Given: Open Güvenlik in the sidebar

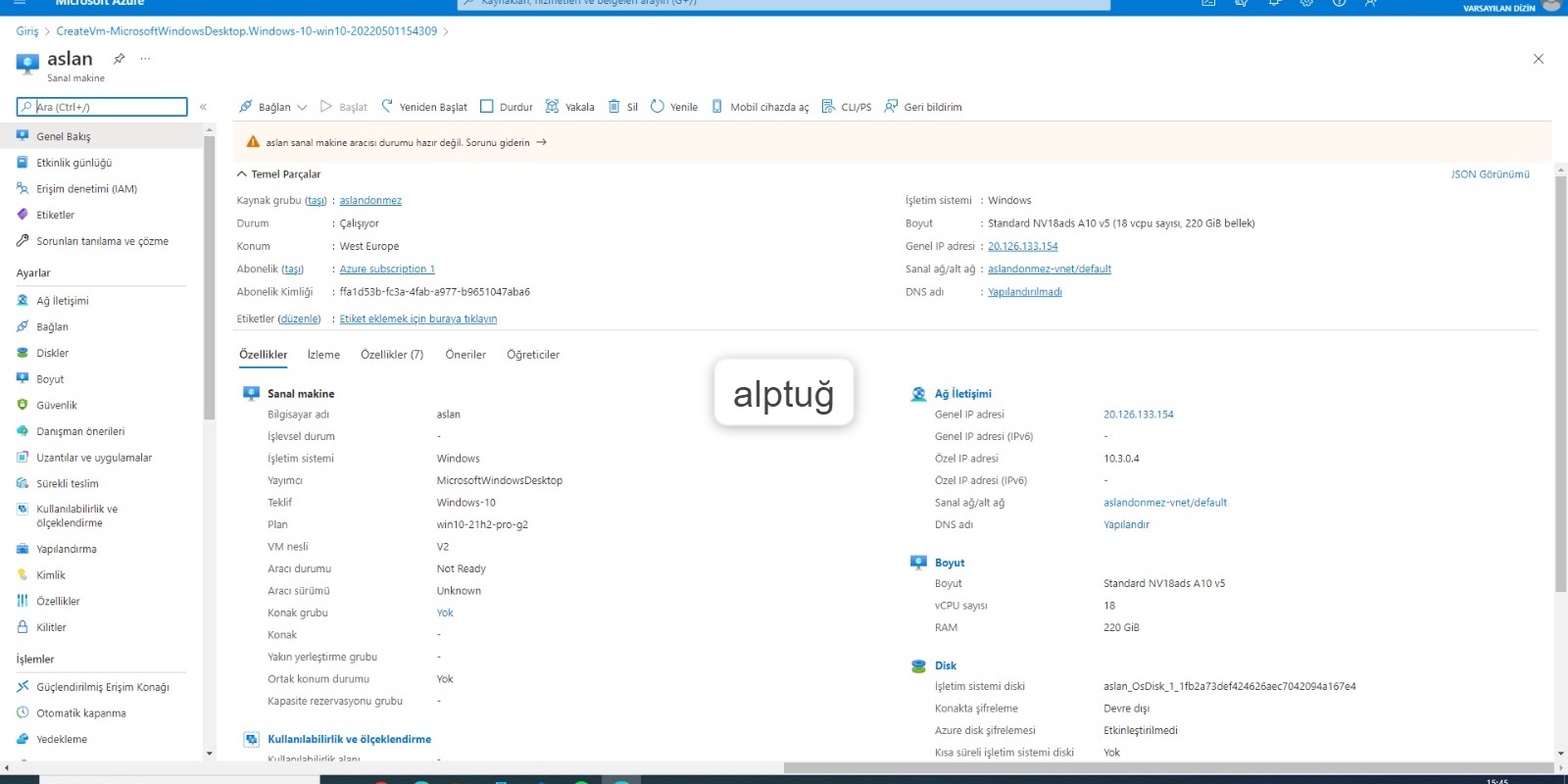Looking at the screenshot, I should tap(57, 405).
